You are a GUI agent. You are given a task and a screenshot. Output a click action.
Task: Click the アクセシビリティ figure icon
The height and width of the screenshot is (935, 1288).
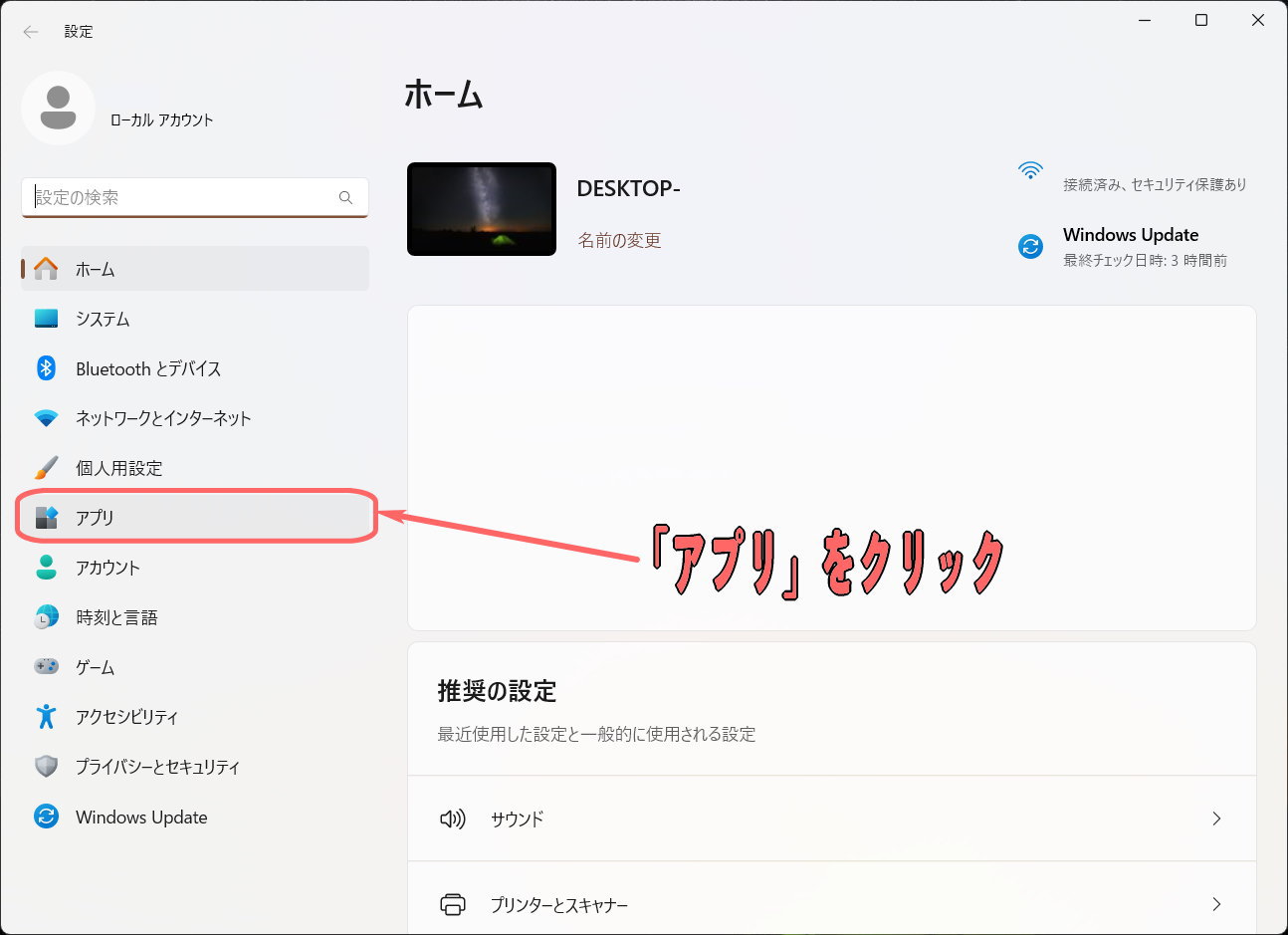[x=46, y=717]
